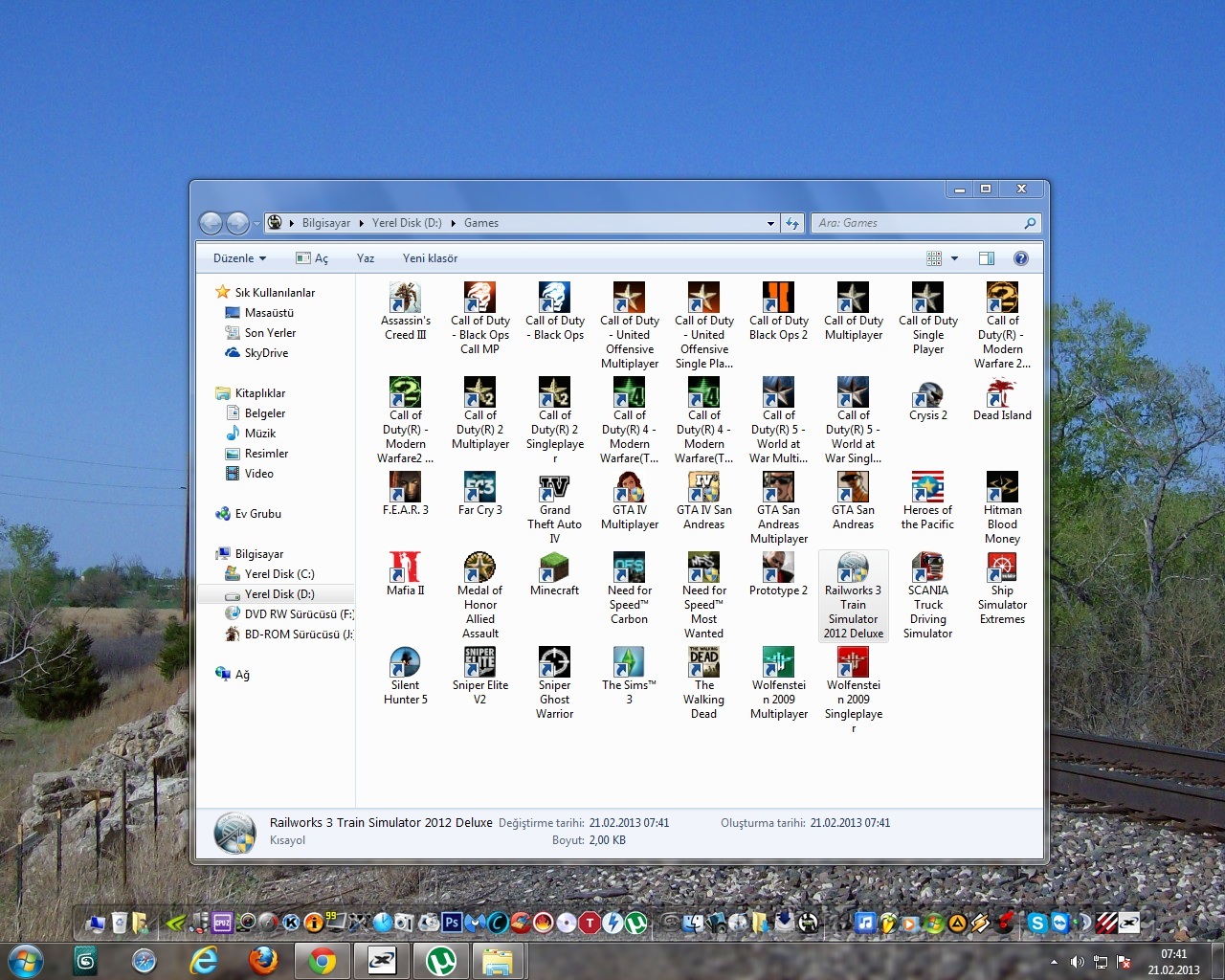Open the Assassin's Creed III shortcut

pyautogui.click(x=406, y=311)
